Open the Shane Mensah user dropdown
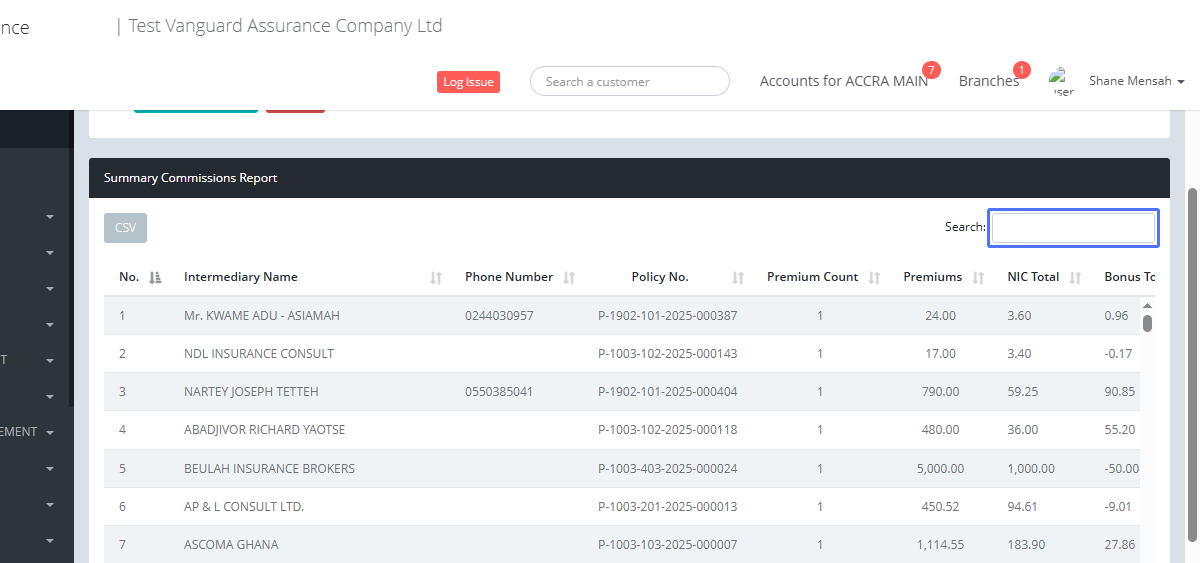The width and height of the screenshot is (1200, 563). tap(1136, 81)
